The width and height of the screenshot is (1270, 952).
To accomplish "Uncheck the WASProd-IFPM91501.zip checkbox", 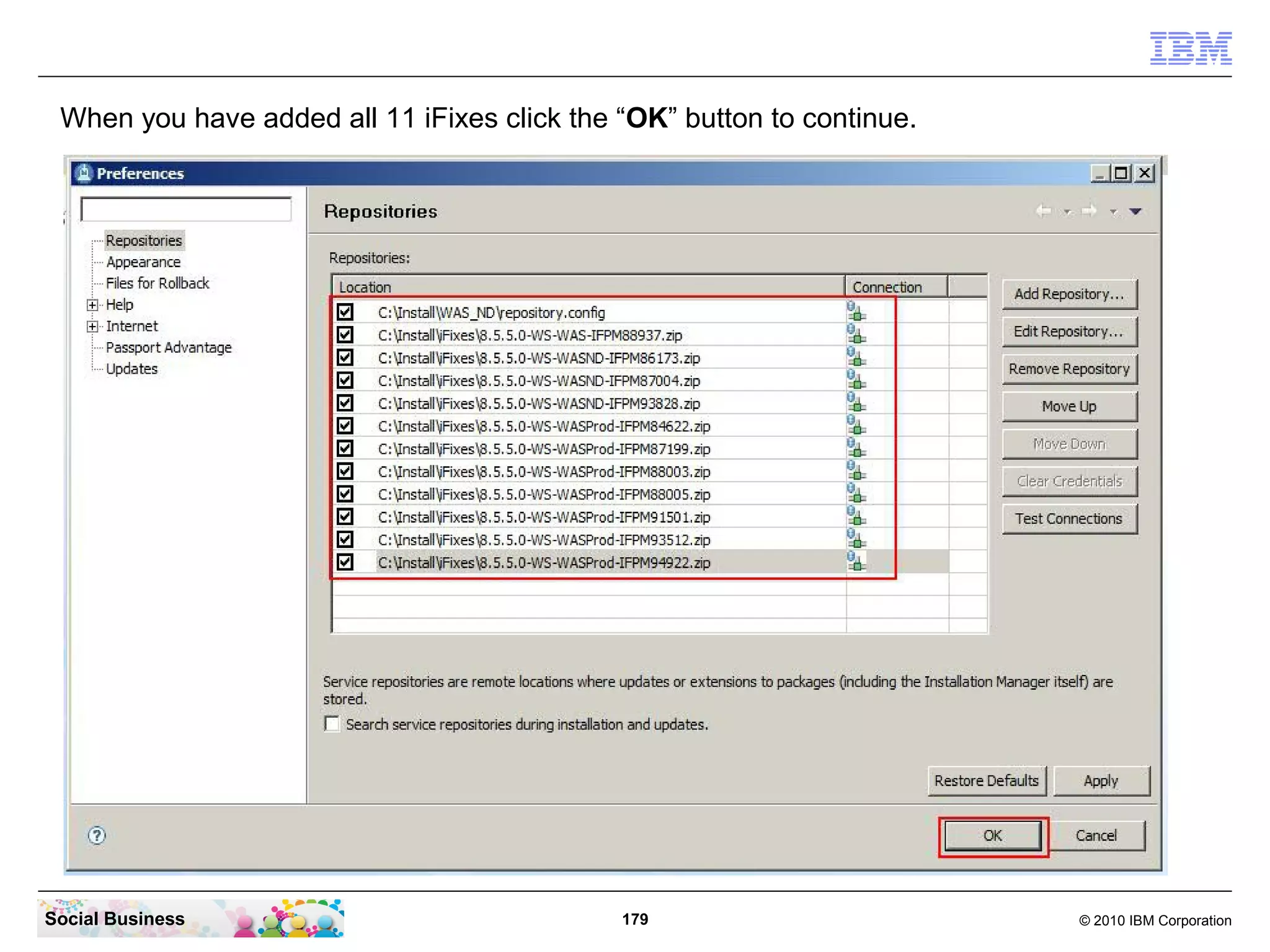I will pos(345,516).
